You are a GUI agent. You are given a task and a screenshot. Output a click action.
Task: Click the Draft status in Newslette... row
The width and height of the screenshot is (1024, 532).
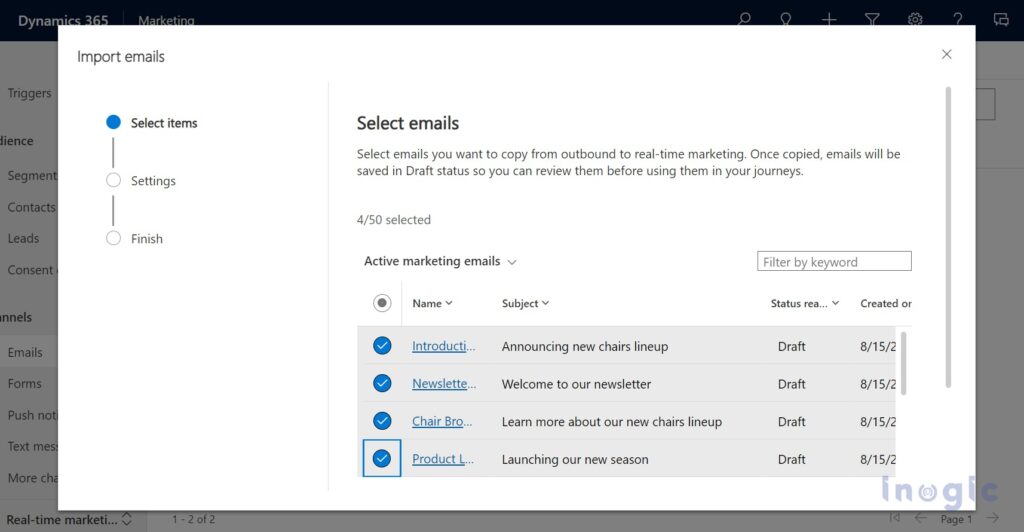[x=792, y=384]
